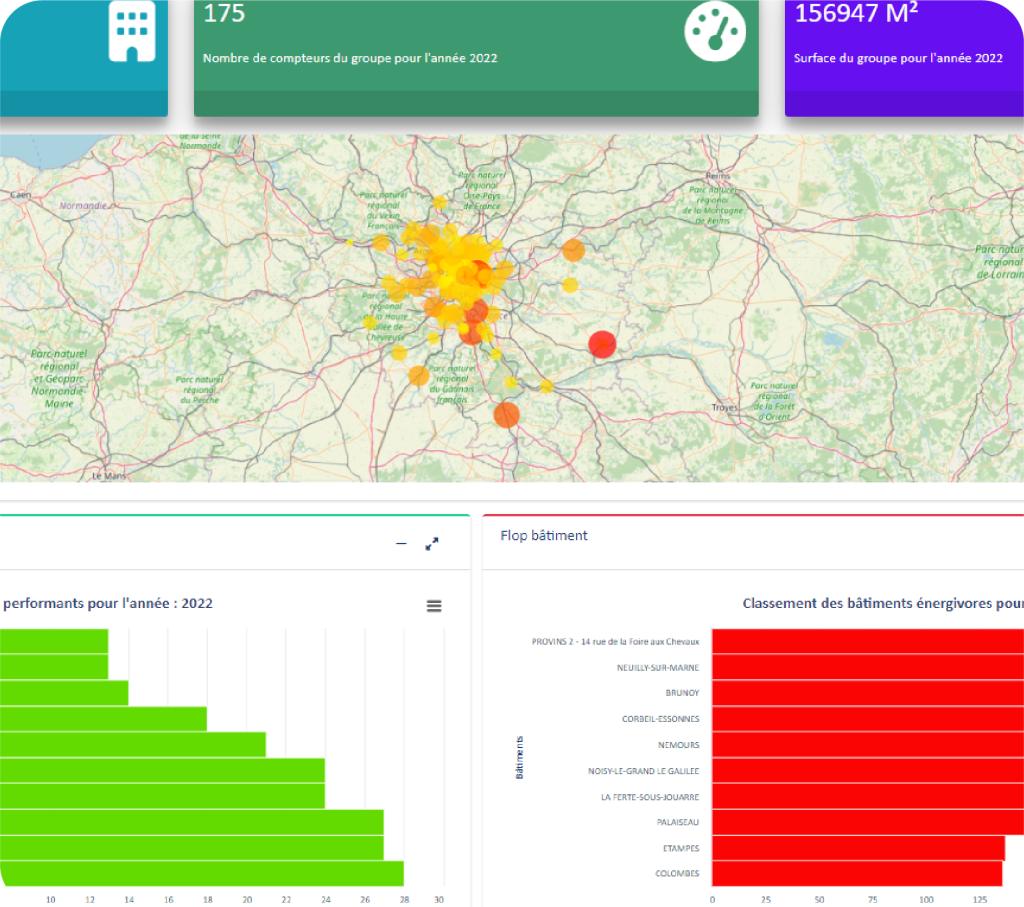Select the PROVINS 2 red bar
Screen dimensions: 1024x907
pos(868,641)
